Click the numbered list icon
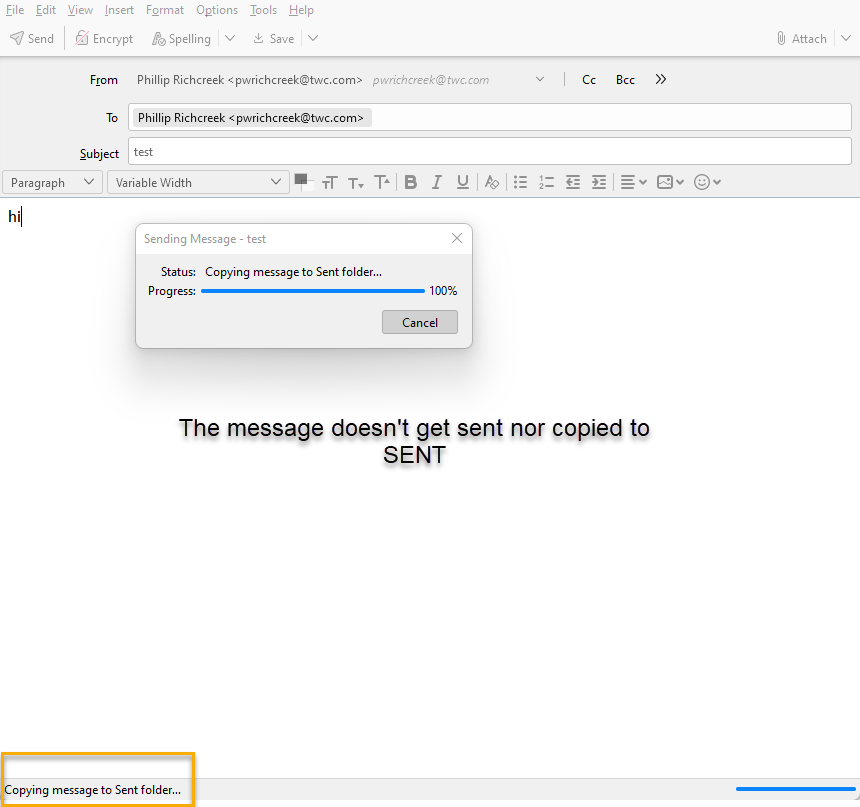 pos(546,182)
